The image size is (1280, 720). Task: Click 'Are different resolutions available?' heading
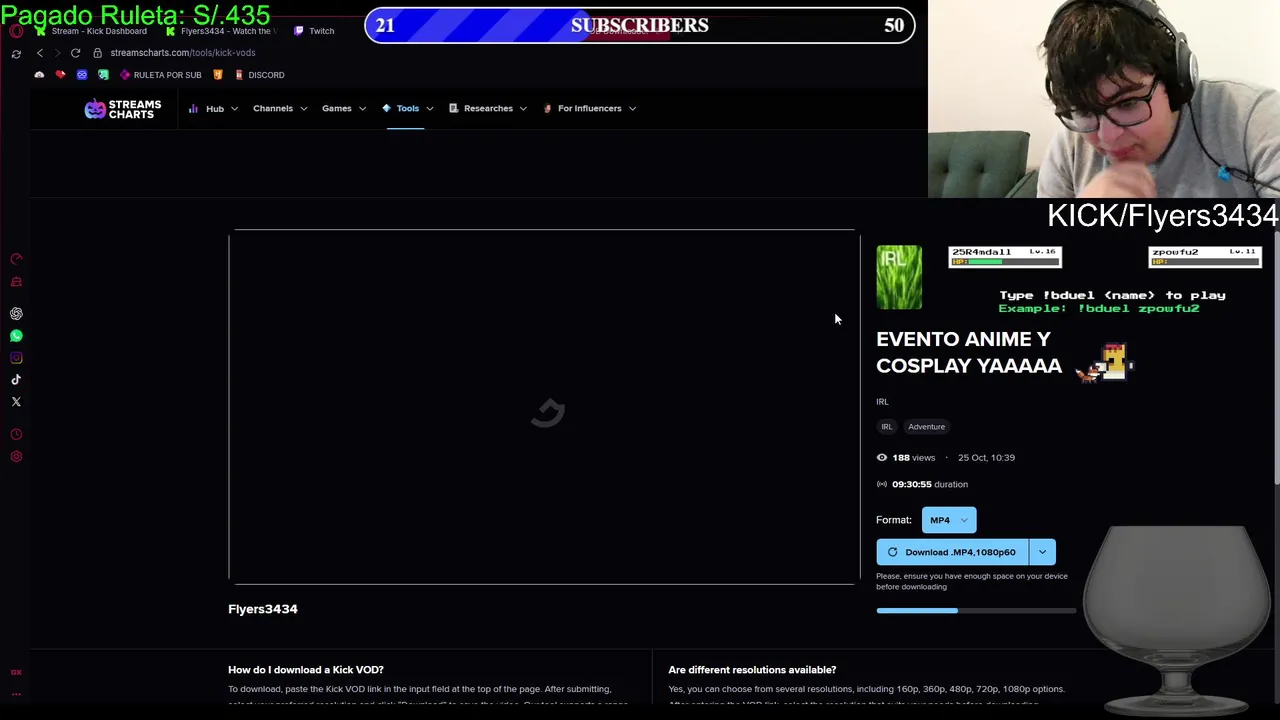click(752, 670)
